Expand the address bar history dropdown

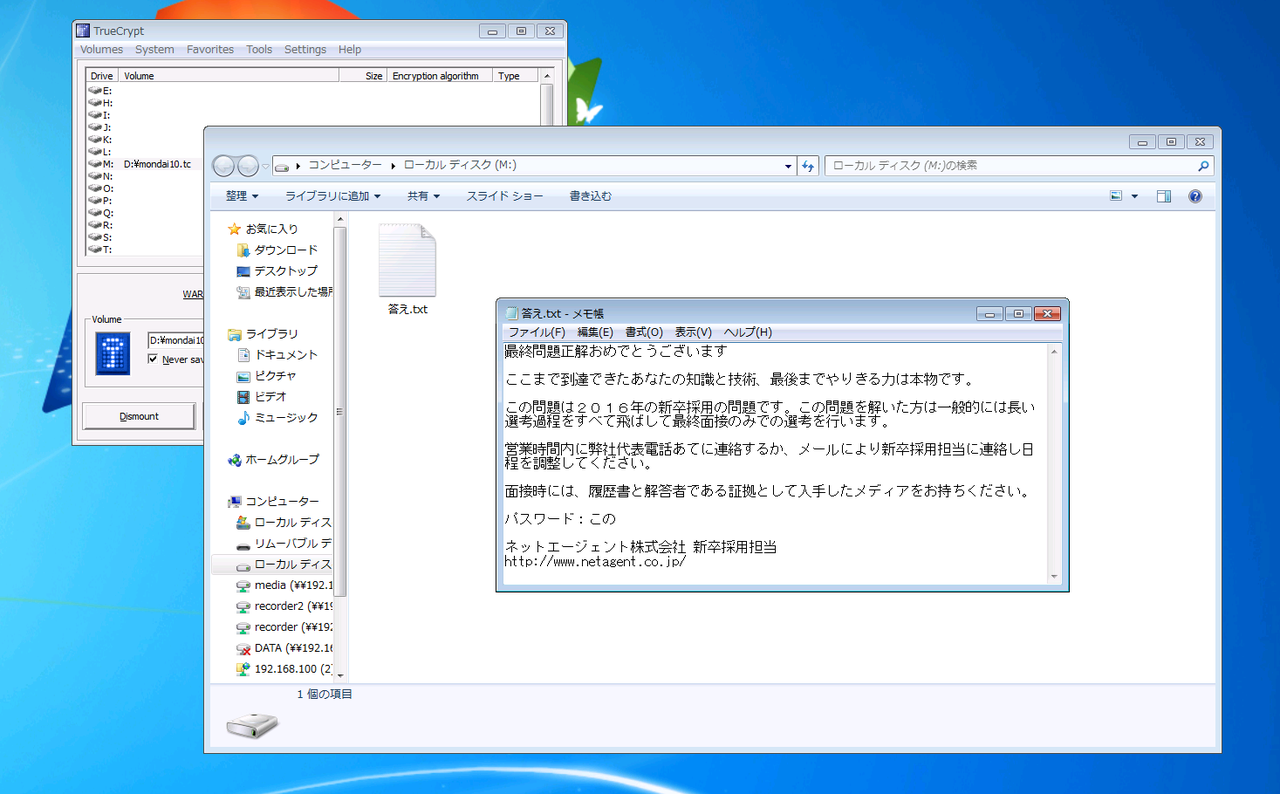[789, 166]
